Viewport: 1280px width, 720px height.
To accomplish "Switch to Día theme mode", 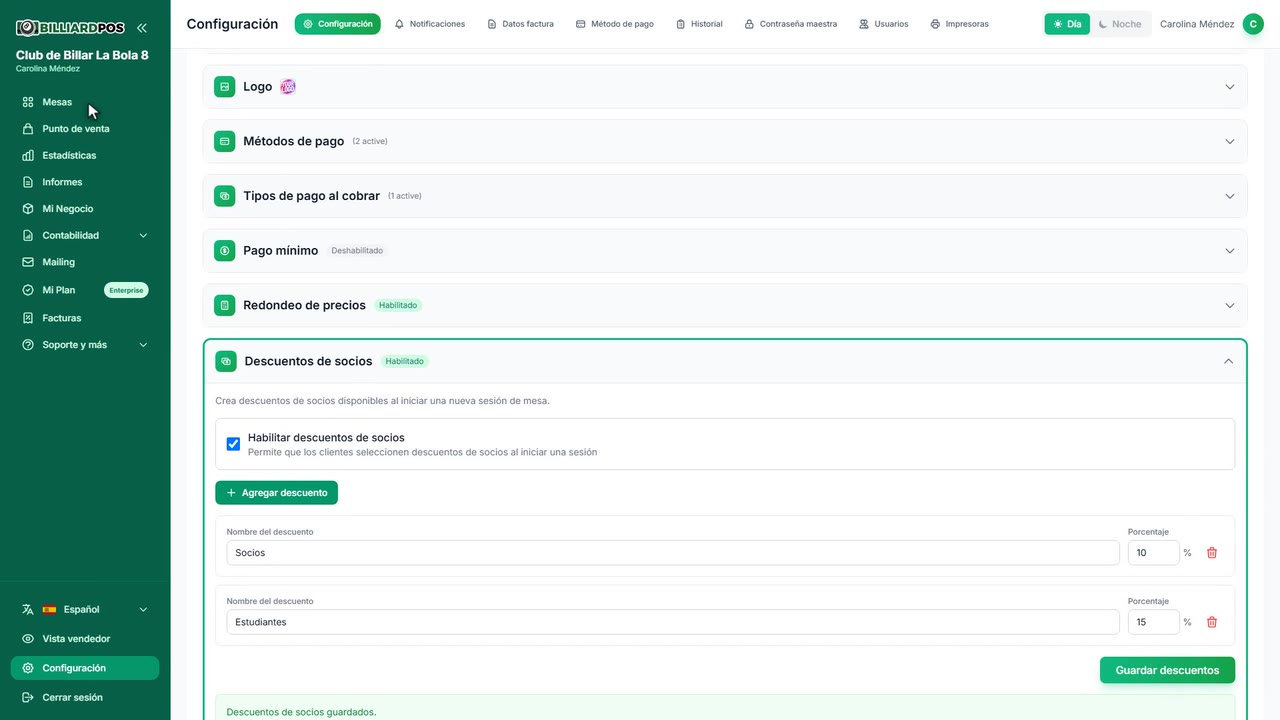I will click(1067, 24).
